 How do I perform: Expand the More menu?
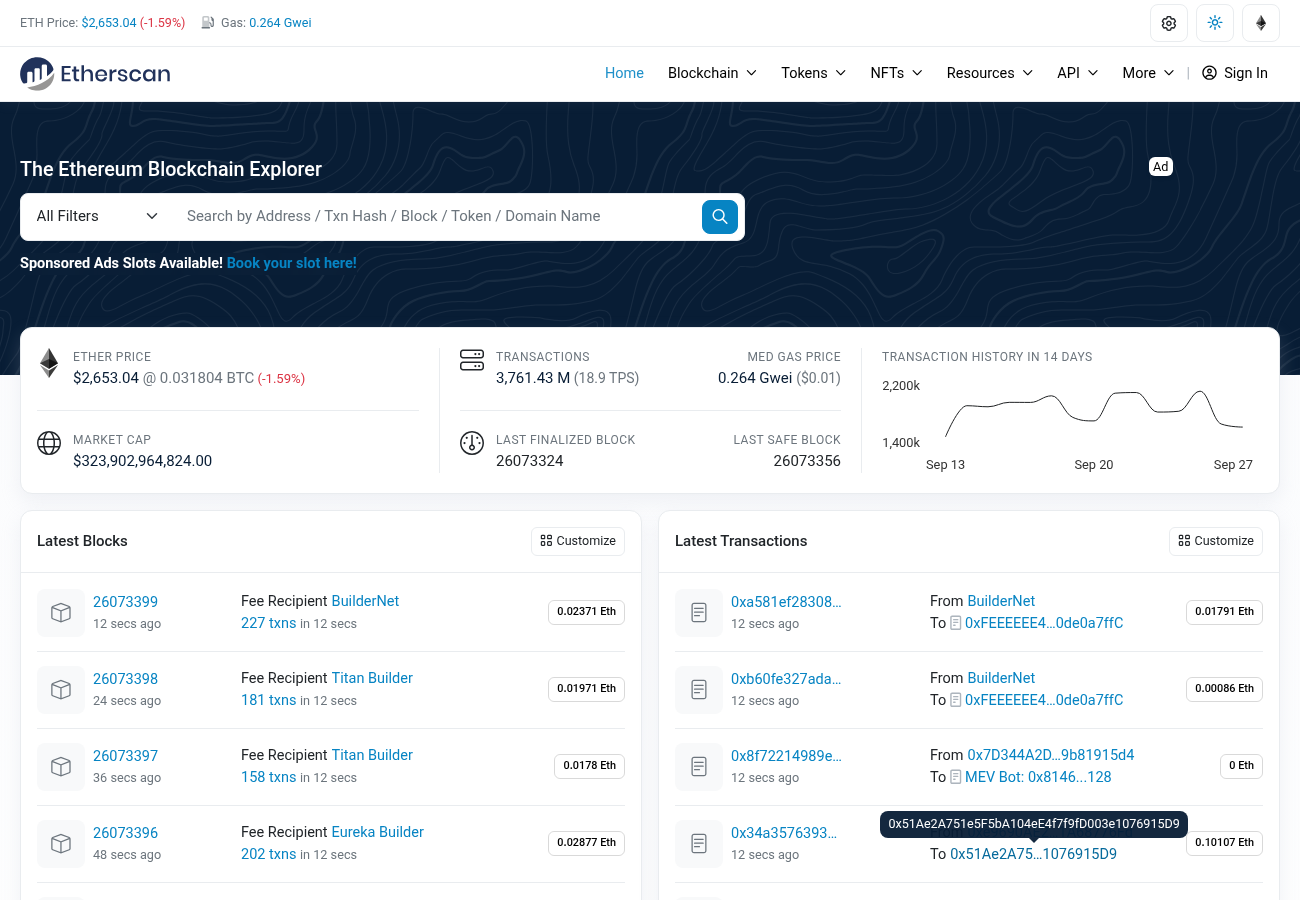click(x=1148, y=73)
